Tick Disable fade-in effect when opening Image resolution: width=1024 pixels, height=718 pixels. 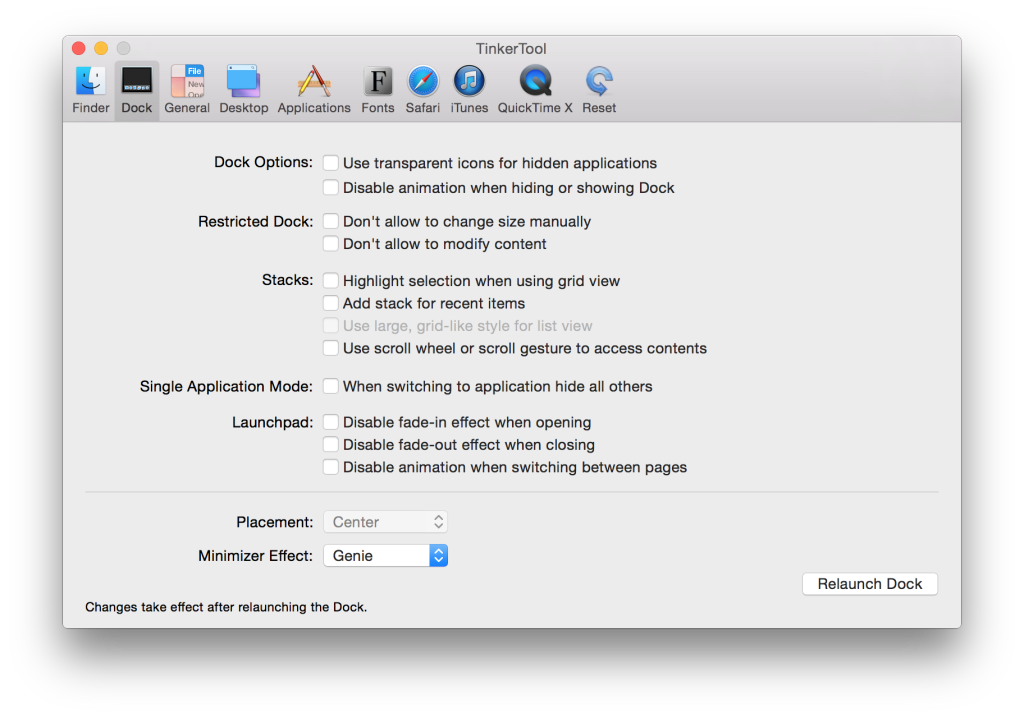coord(331,422)
